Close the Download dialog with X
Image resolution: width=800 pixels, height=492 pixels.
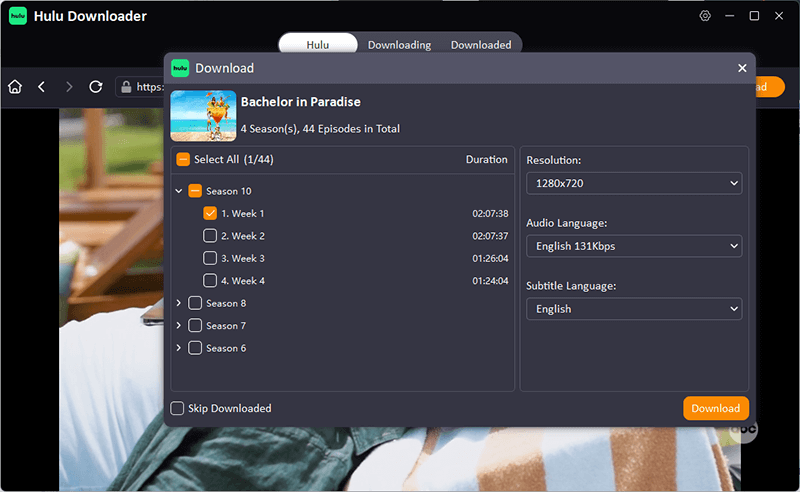pyautogui.click(x=742, y=68)
